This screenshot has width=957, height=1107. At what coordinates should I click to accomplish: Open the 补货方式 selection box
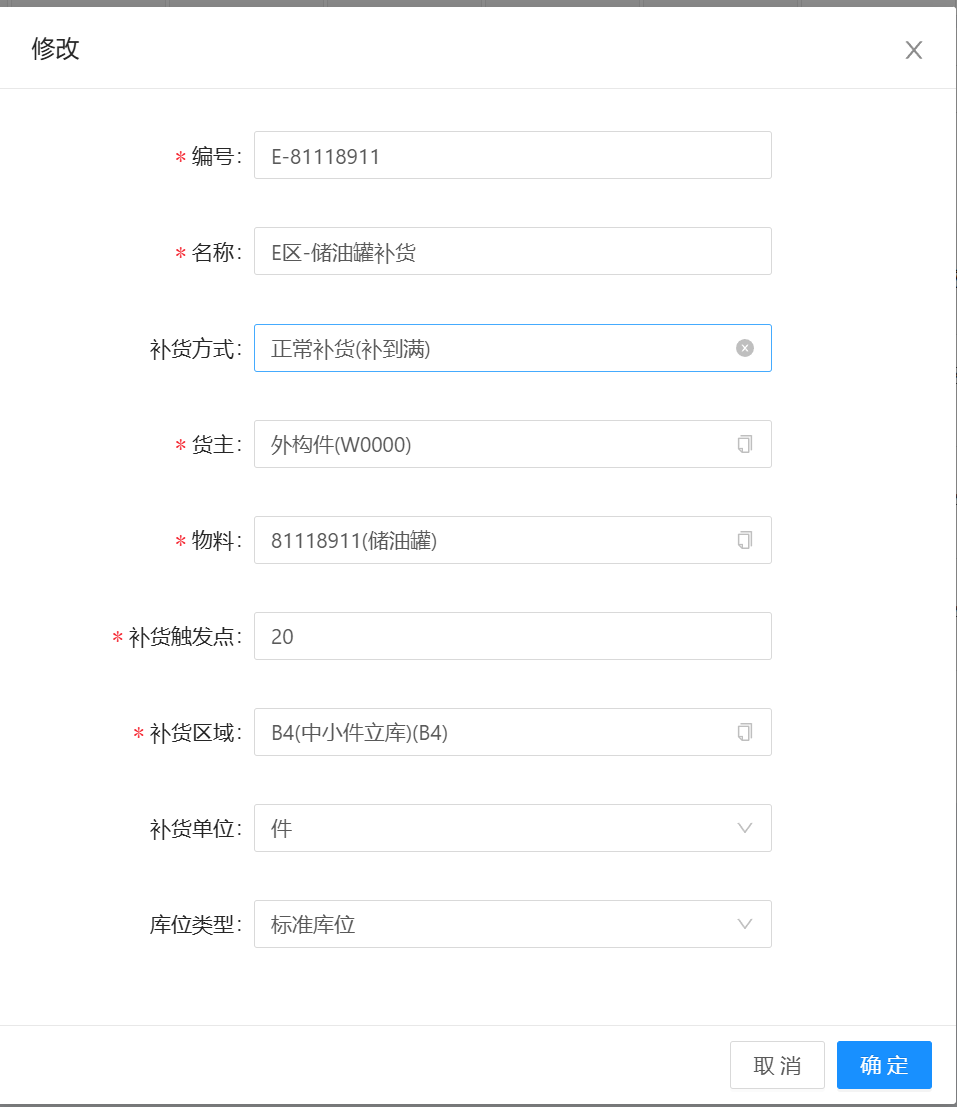tap(490, 348)
